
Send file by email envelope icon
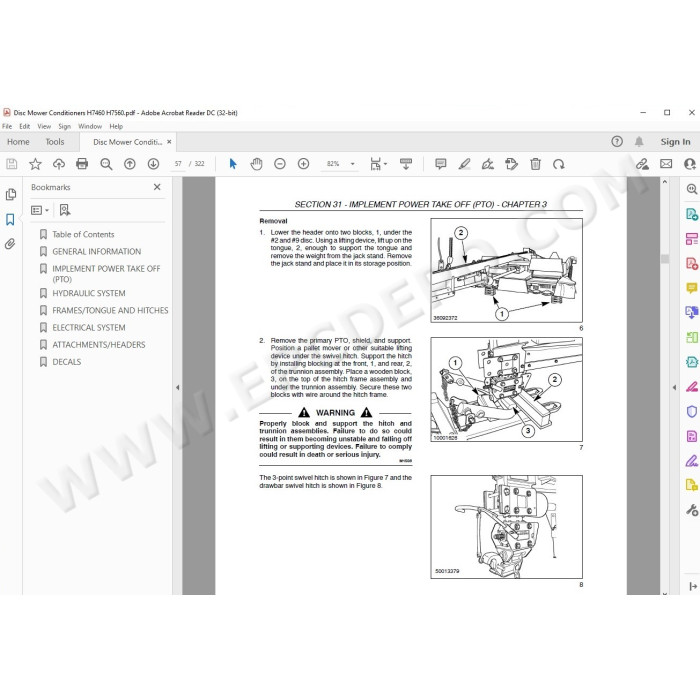tap(666, 164)
